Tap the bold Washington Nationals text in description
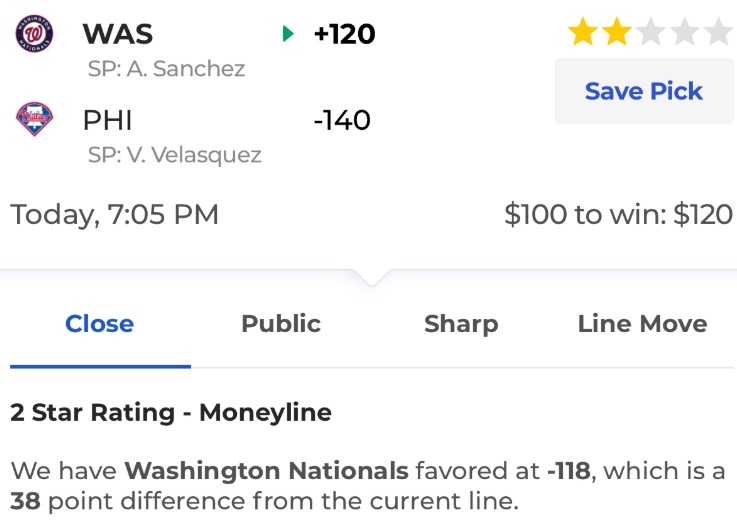 (267, 470)
